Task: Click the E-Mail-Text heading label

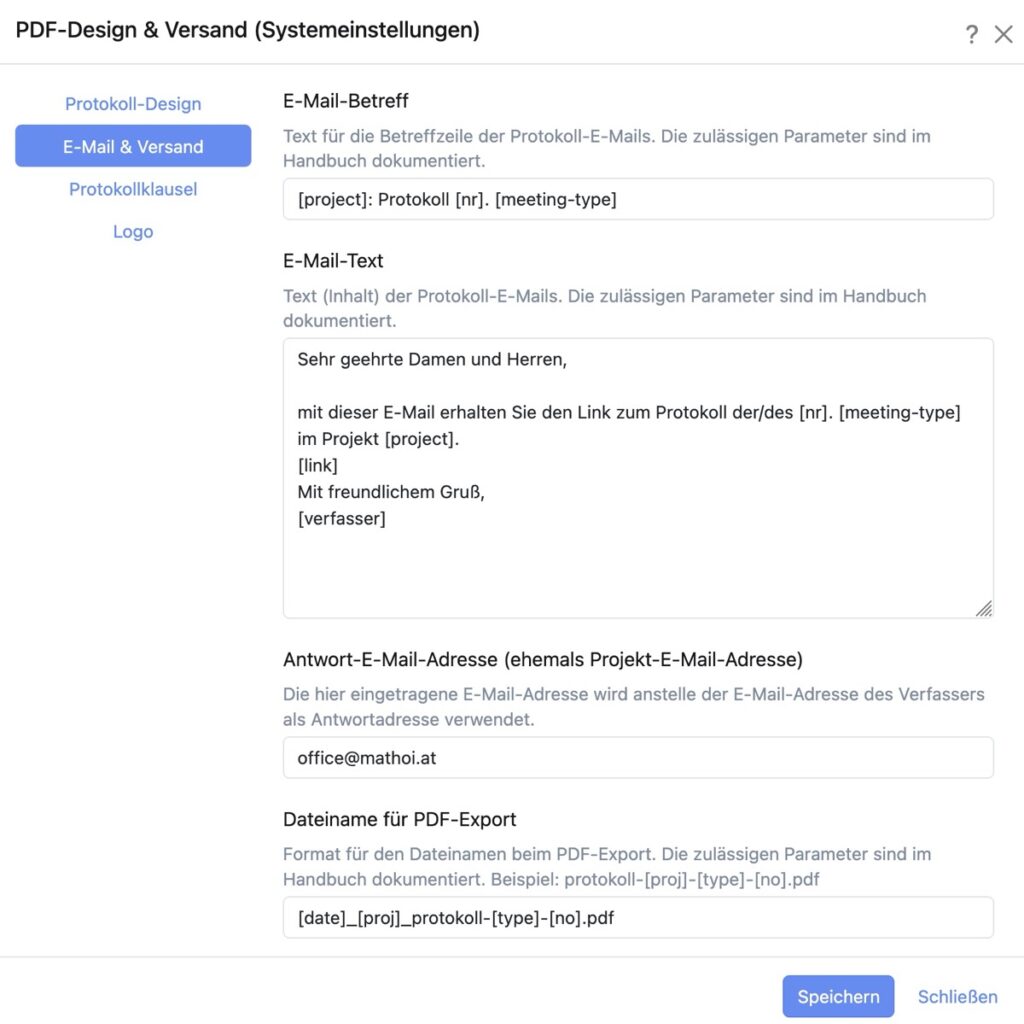Action: (333, 261)
